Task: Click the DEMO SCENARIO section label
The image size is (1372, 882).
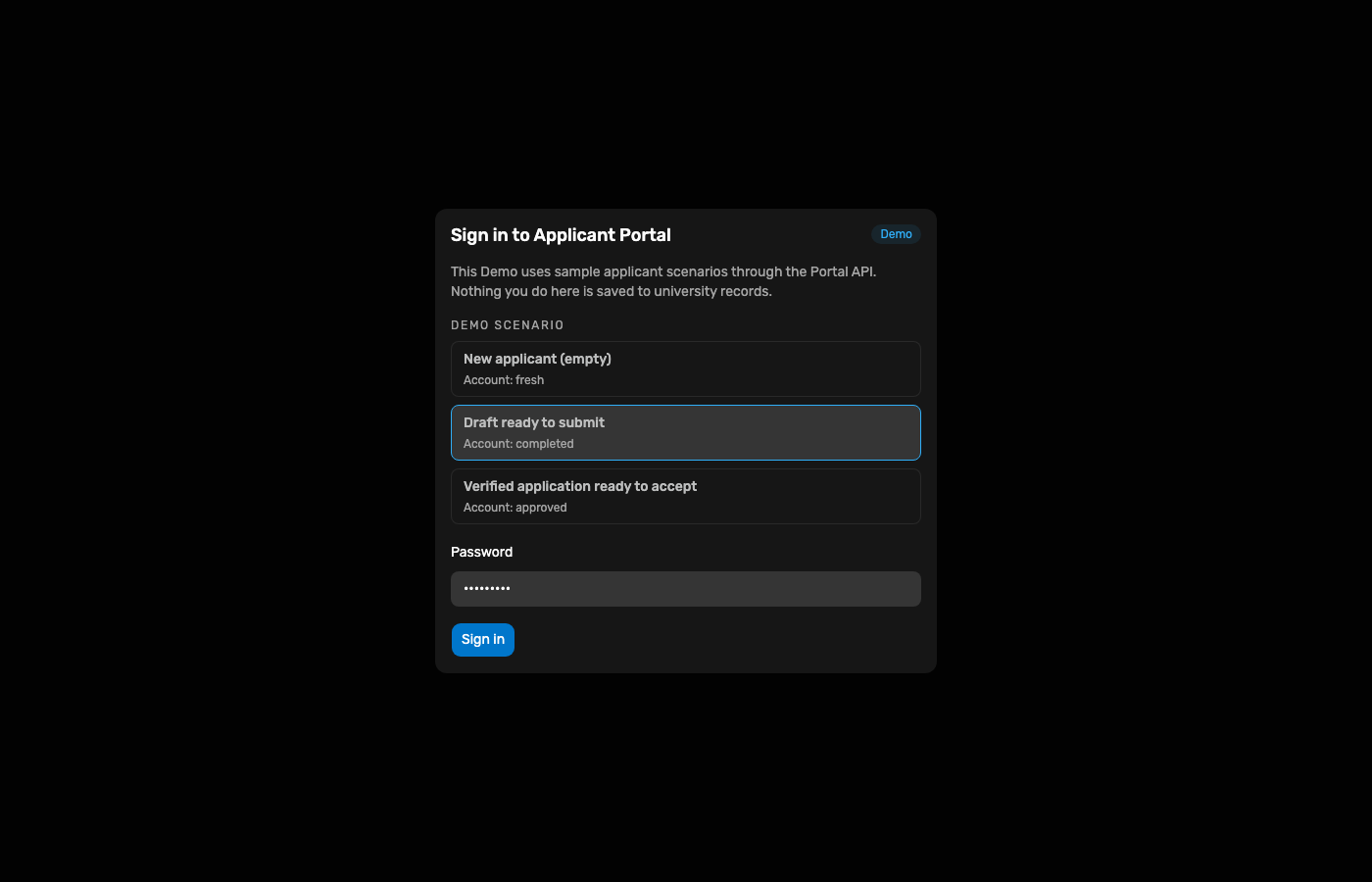Action: tap(508, 325)
